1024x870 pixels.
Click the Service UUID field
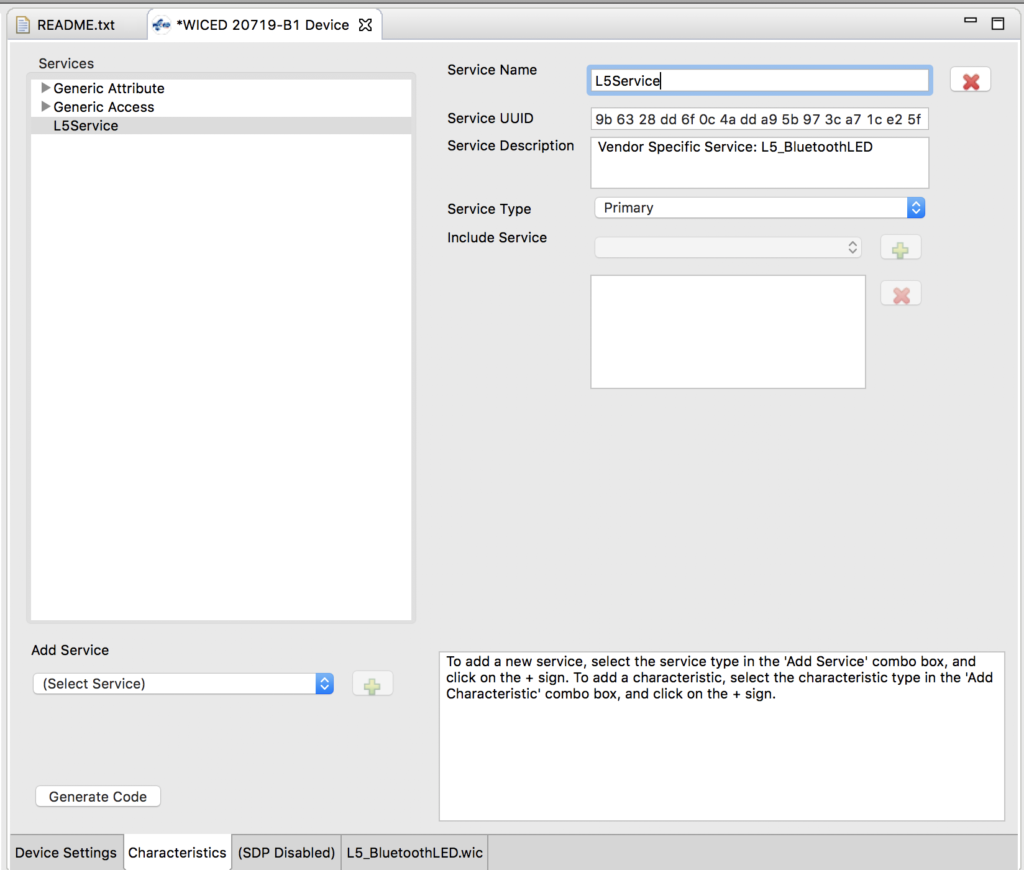760,119
